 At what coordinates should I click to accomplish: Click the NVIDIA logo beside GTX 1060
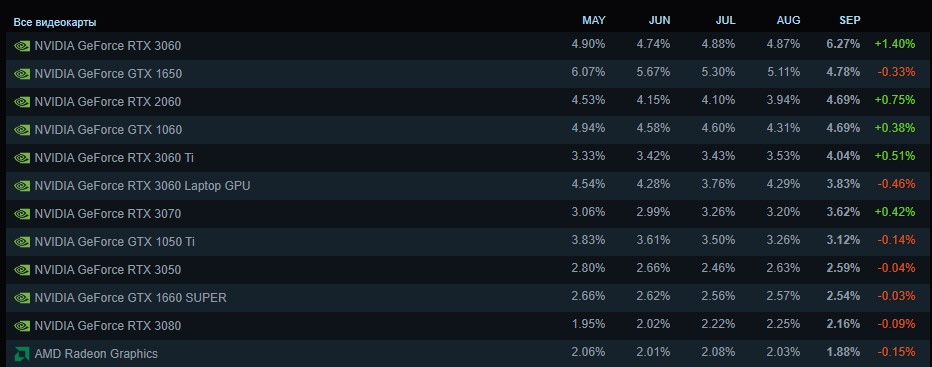tap(22, 130)
